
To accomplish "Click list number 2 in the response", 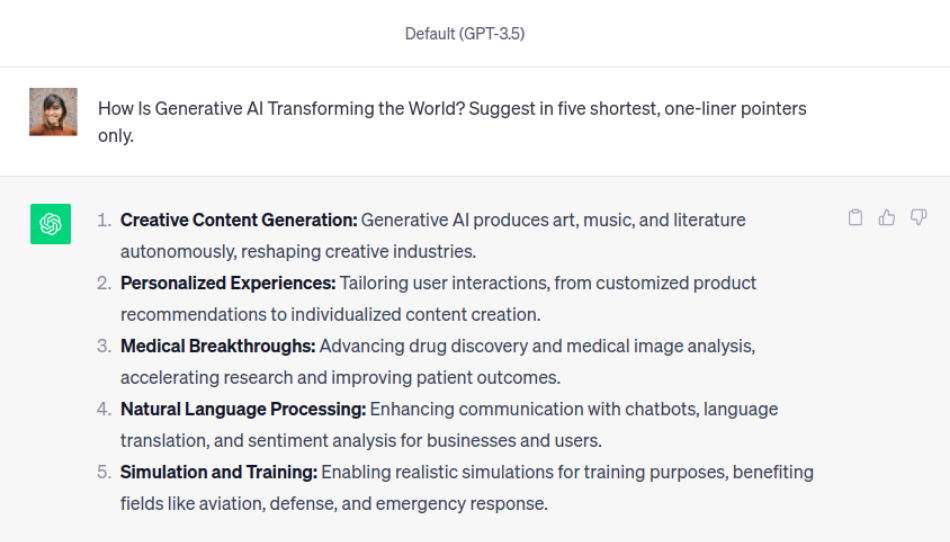I will [x=104, y=283].
